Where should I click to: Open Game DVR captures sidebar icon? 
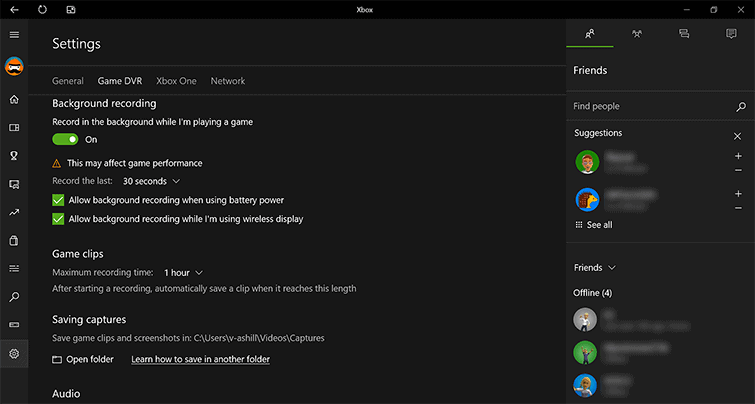pyautogui.click(x=14, y=184)
